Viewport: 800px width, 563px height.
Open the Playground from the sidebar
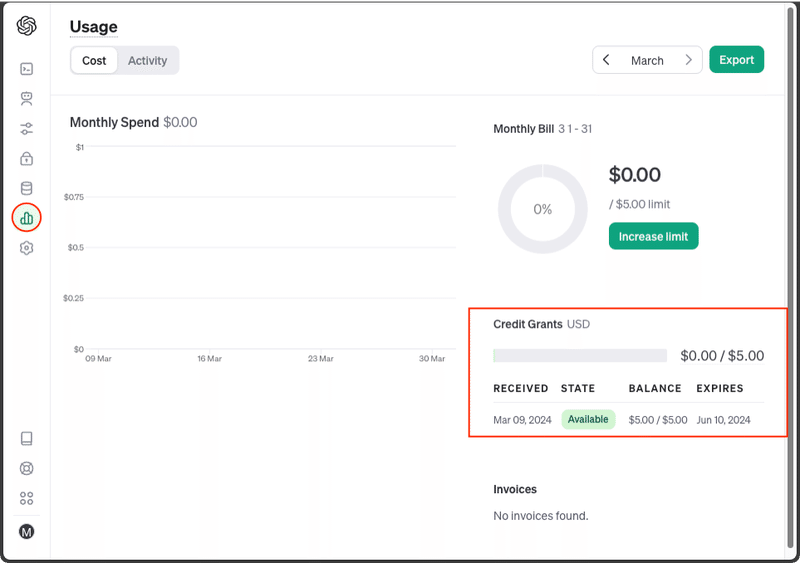coord(27,69)
